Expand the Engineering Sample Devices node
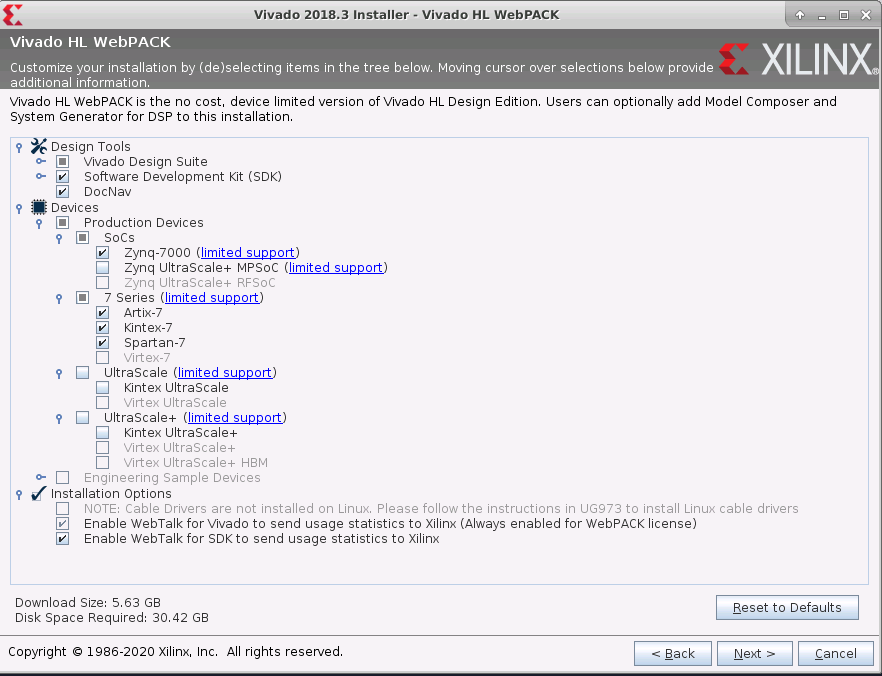Image resolution: width=882 pixels, height=676 pixels. tap(40, 477)
